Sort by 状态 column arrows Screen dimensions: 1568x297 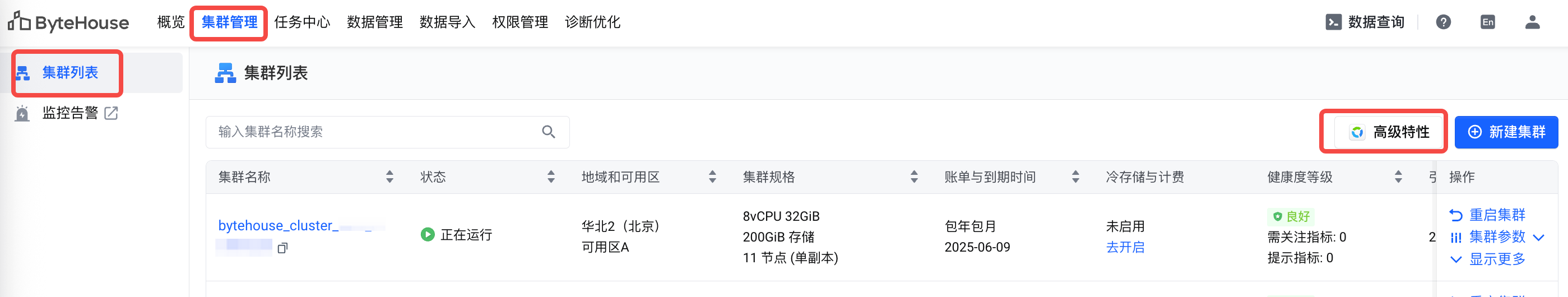point(551,177)
